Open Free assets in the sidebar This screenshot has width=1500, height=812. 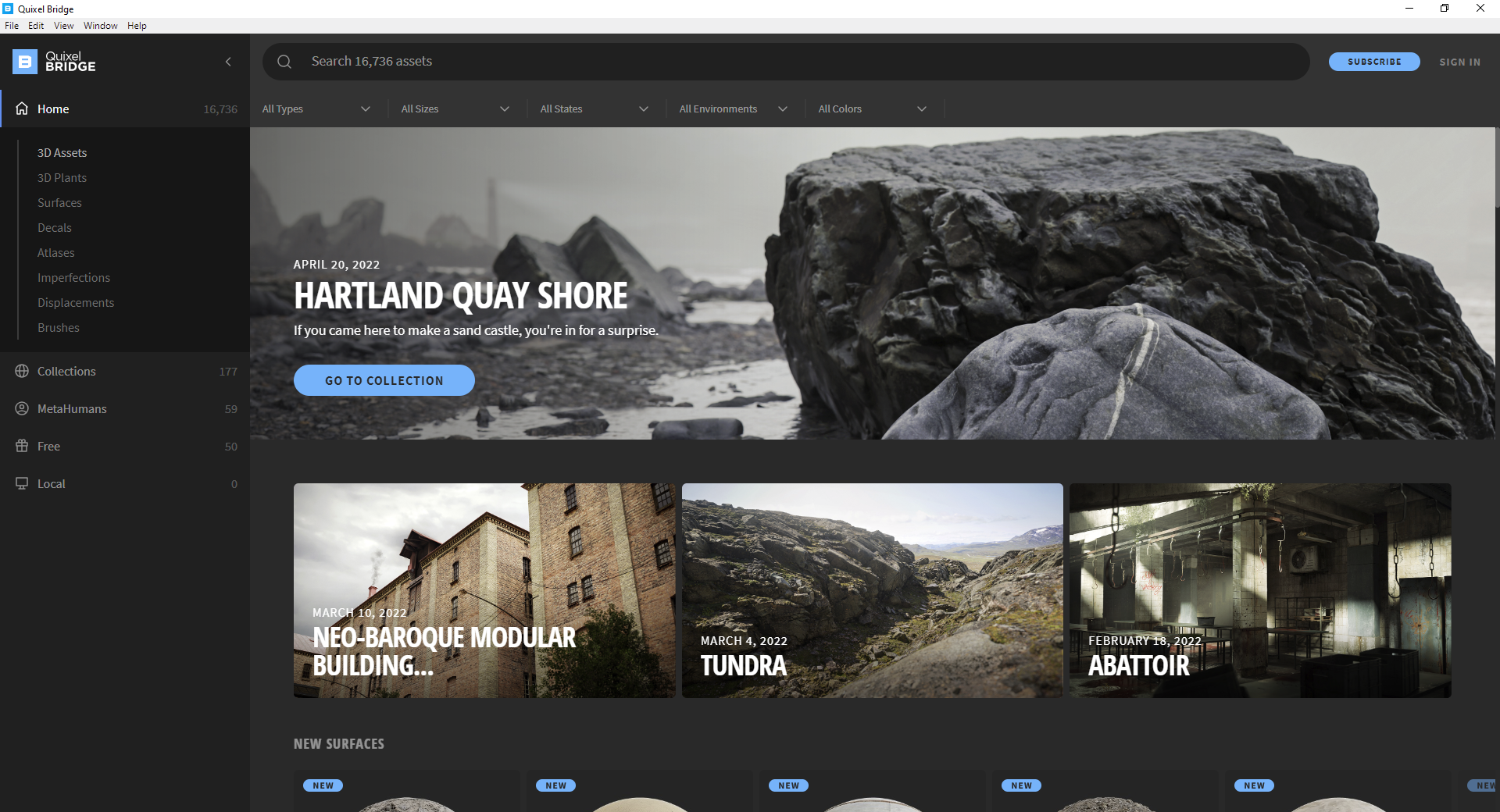click(x=125, y=446)
